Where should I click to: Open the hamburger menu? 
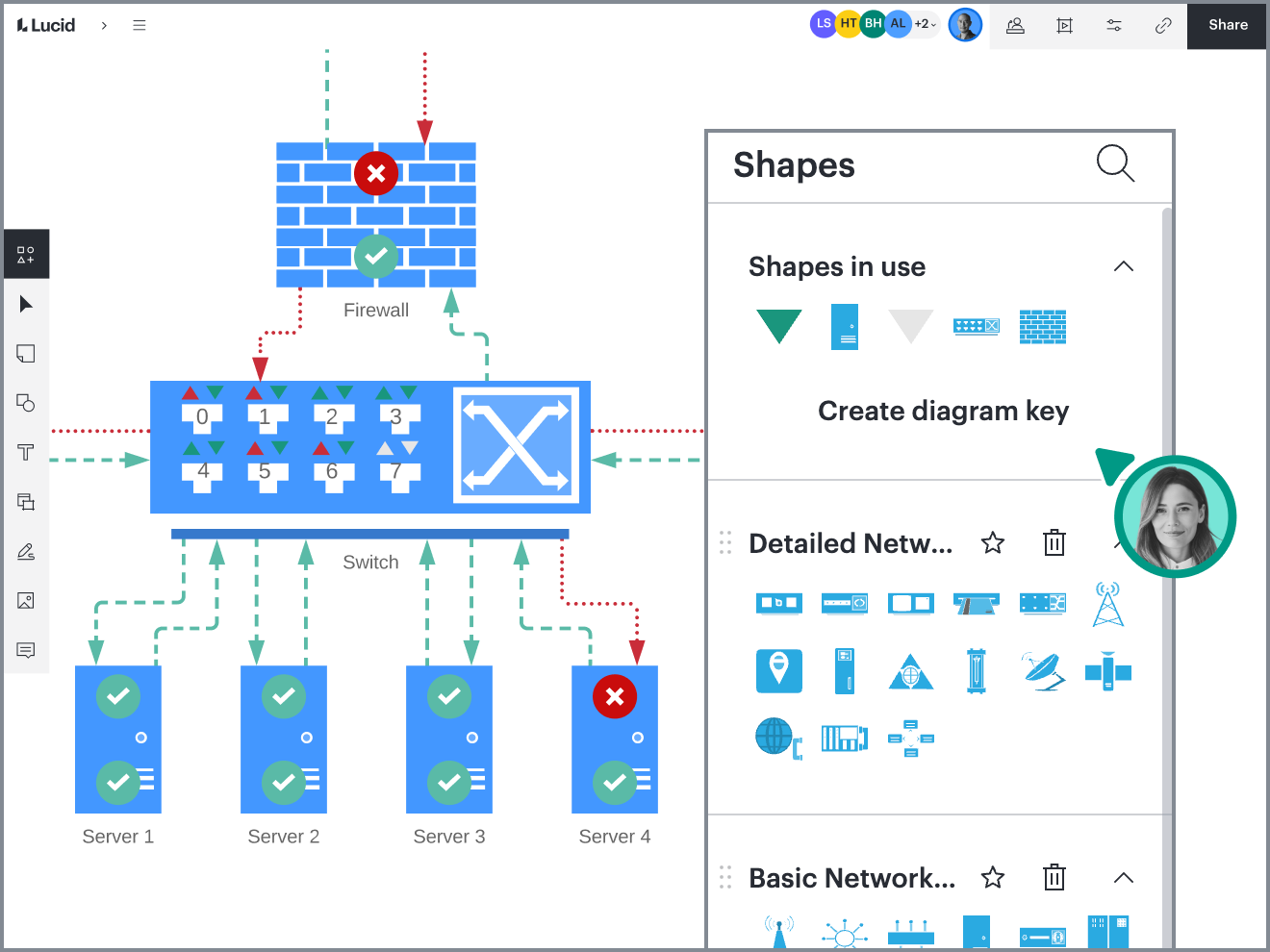pyautogui.click(x=140, y=25)
